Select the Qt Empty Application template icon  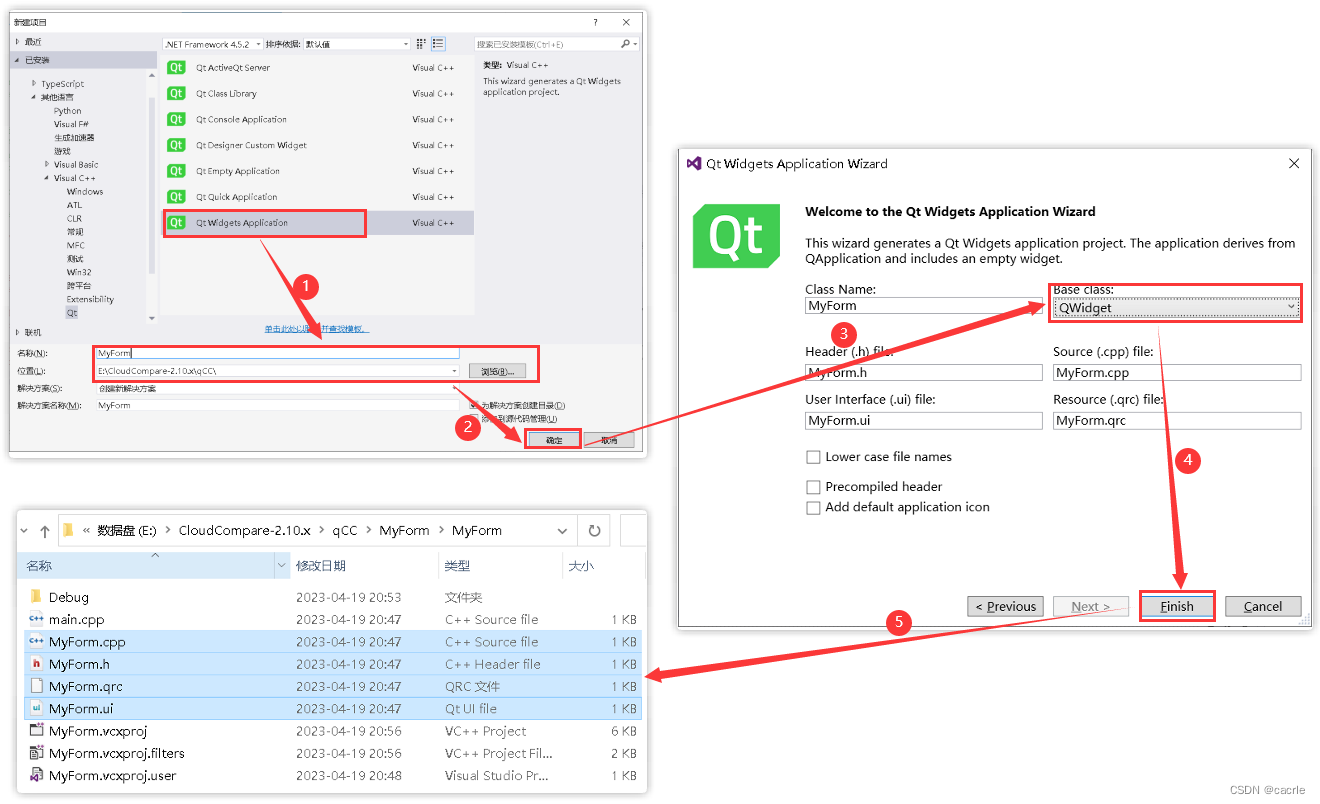point(176,171)
